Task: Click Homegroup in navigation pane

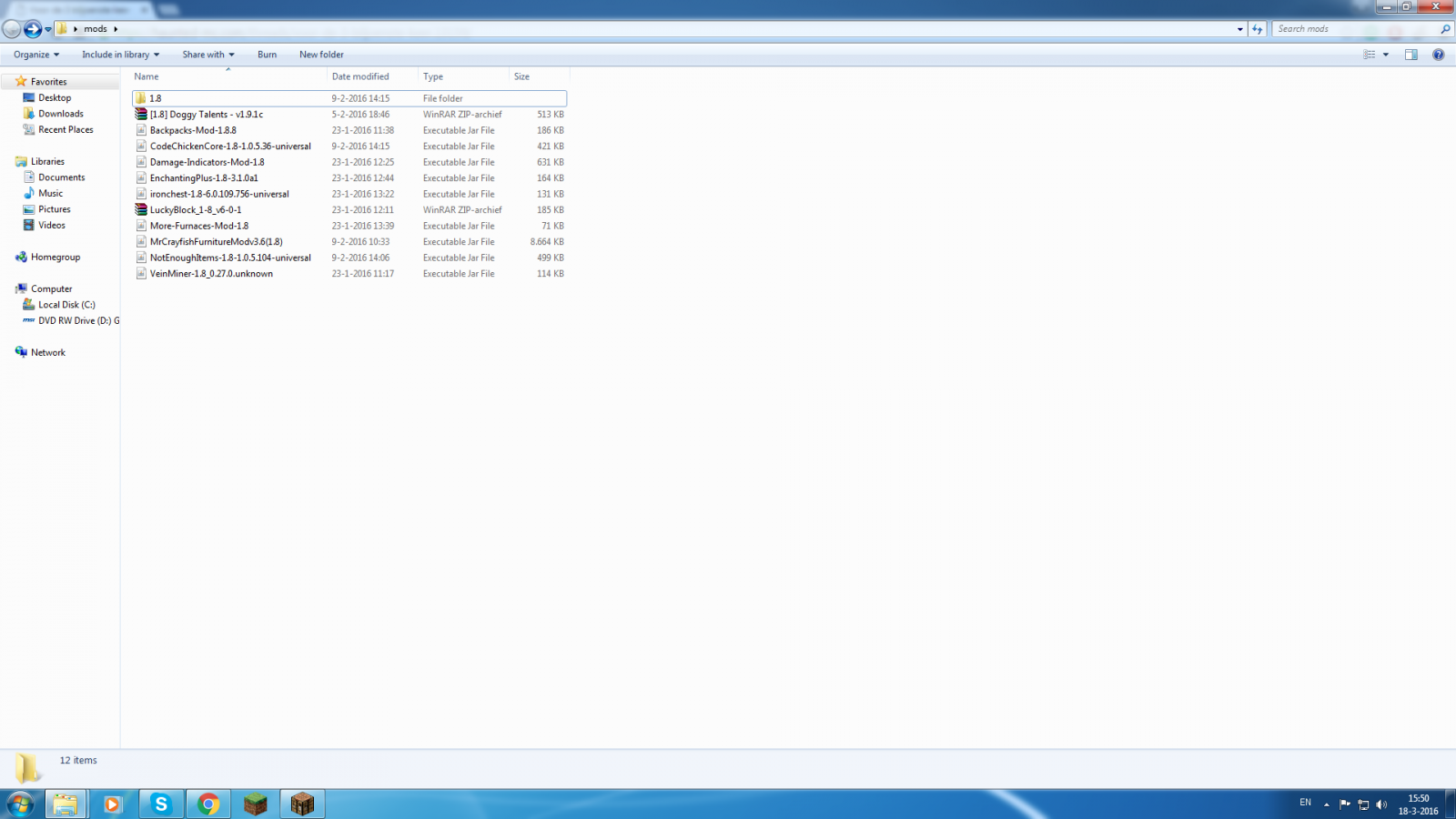Action: coord(56,258)
